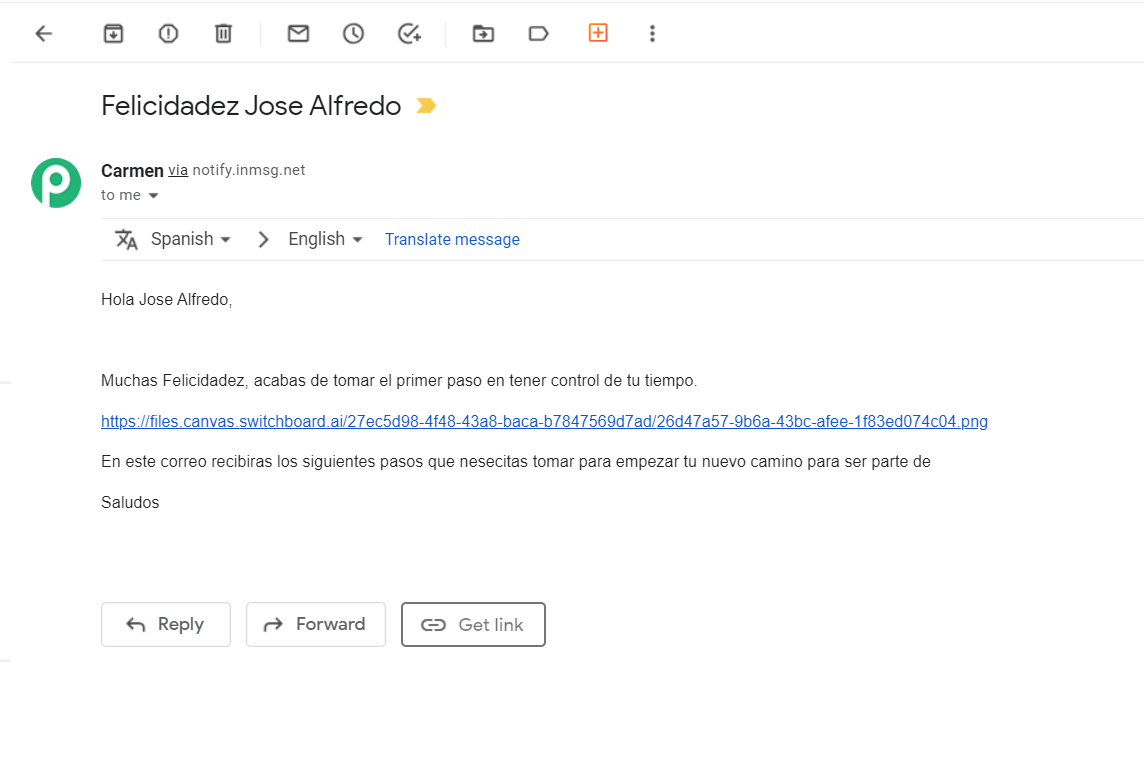The height and width of the screenshot is (762, 1144).
Task: Open the More options three-dot menu
Action: coord(652,34)
